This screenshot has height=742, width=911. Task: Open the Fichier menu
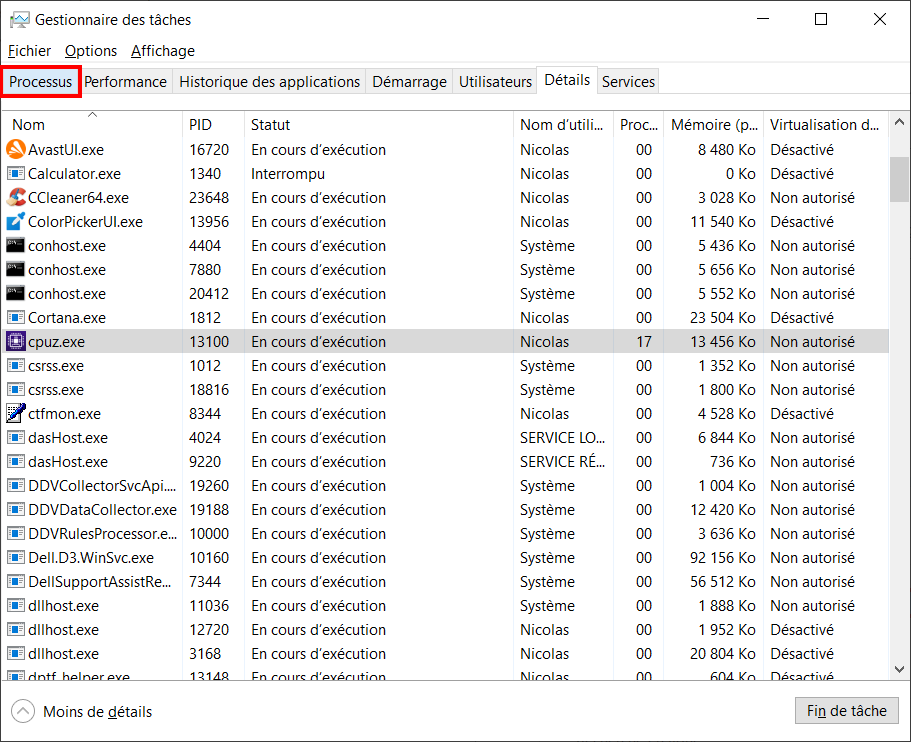(x=29, y=51)
